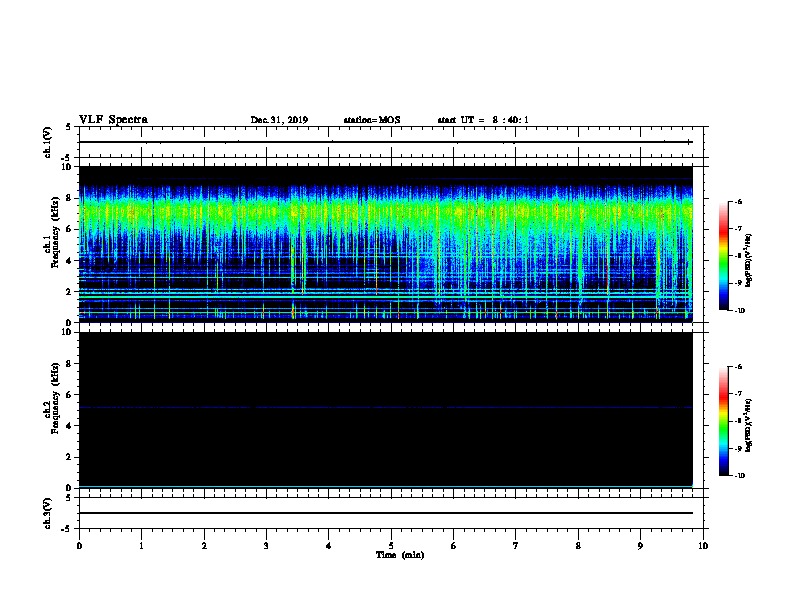Select the ch.1 log(PSD) color bar label
792x612 pixels.
click(748, 260)
